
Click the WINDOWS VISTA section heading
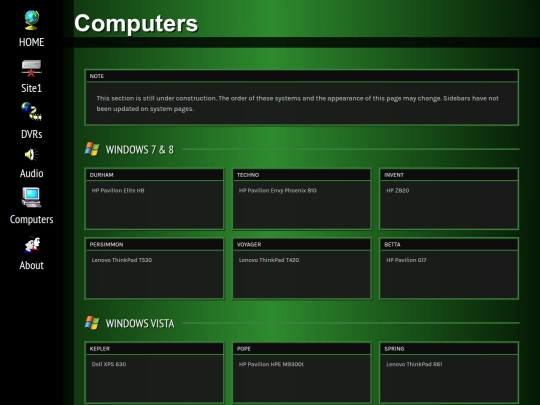click(140, 323)
